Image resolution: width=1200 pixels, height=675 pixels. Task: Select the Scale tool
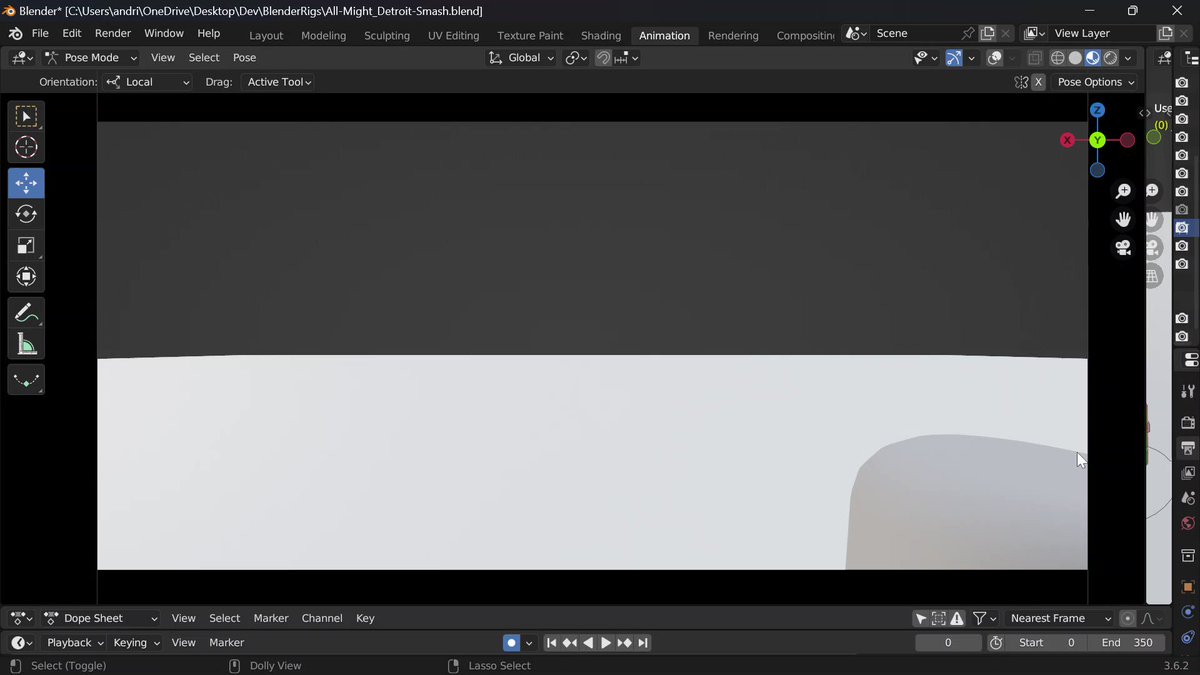coord(26,245)
